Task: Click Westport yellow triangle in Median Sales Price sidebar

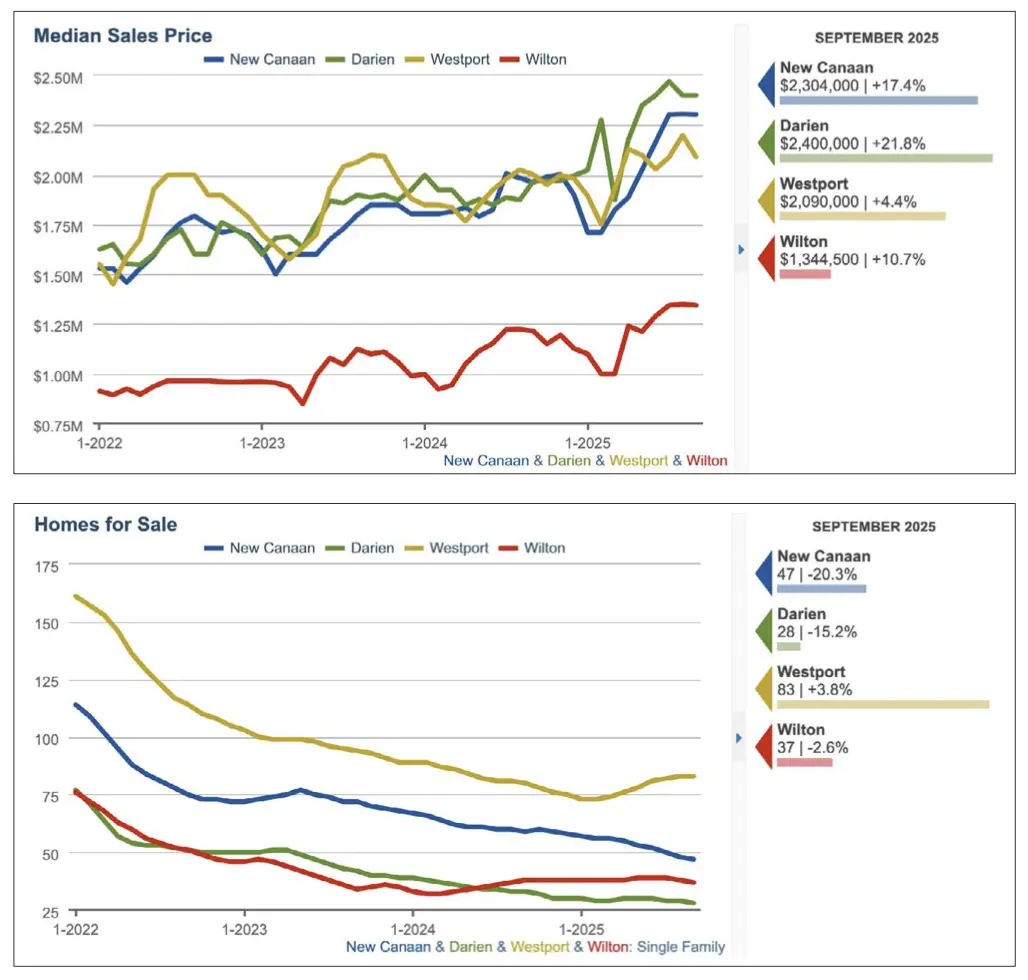Action: tap(765, 197)
